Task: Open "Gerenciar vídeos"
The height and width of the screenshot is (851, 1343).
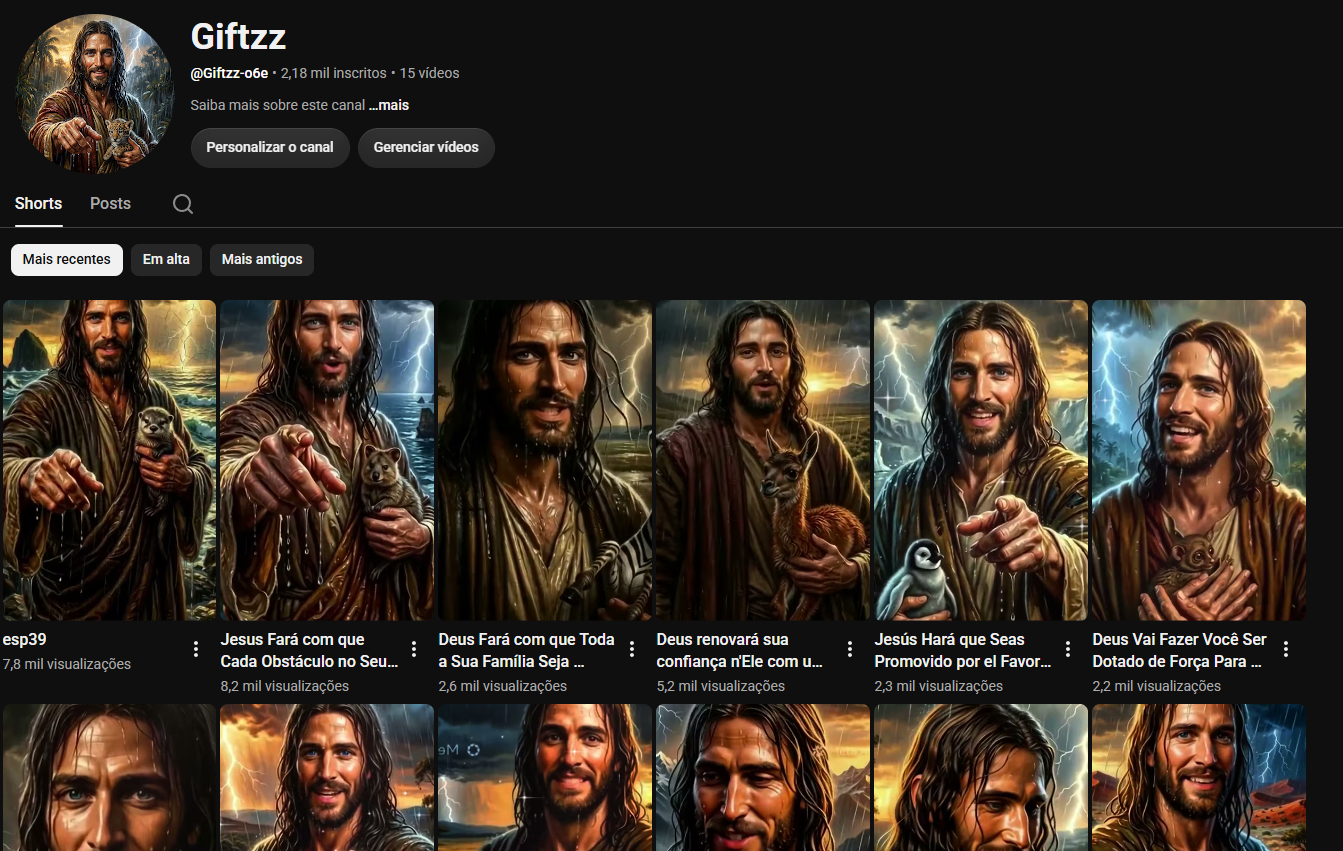Action: point(426,147)
